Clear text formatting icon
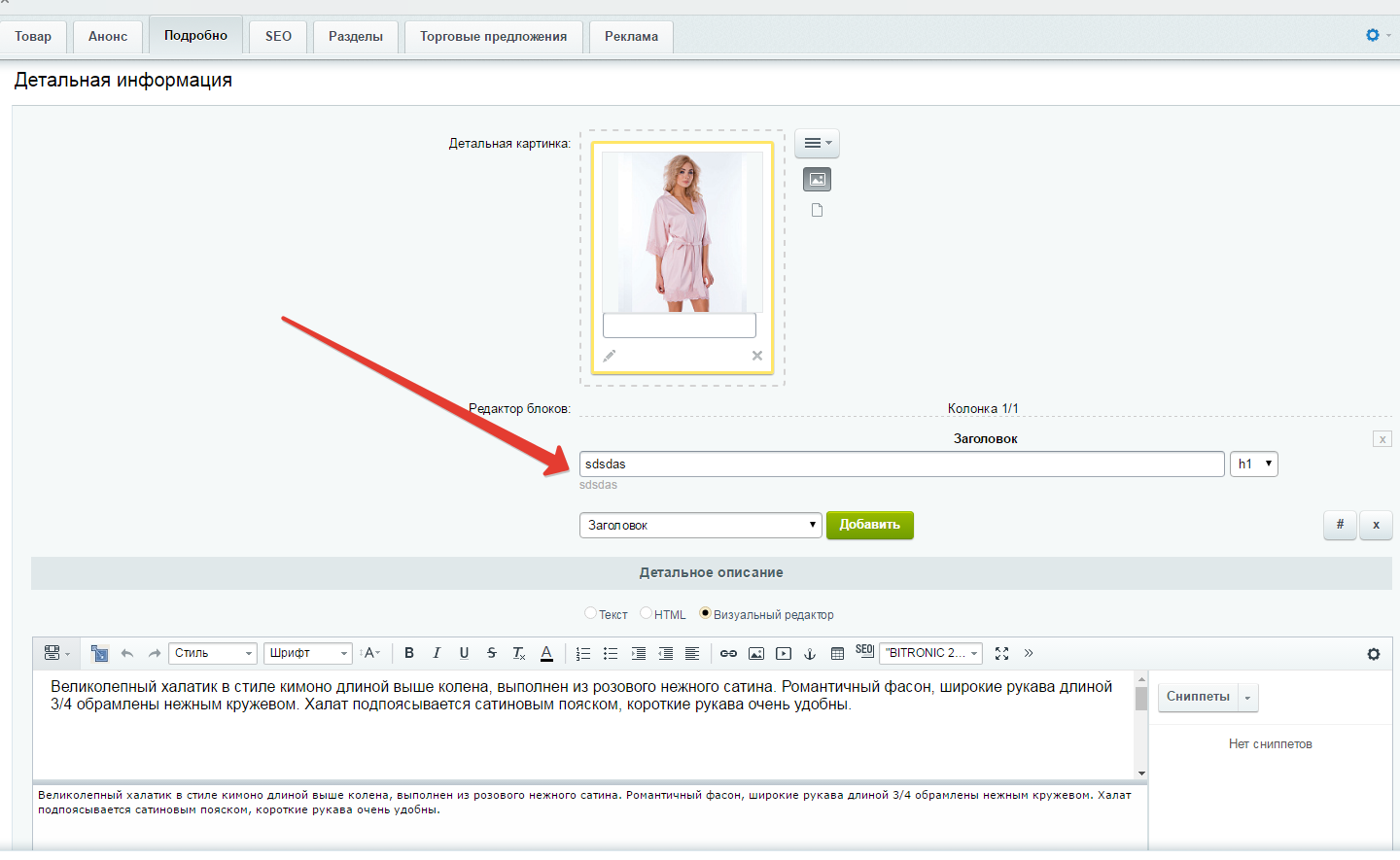1400x860 pixels. (x=519, y=653)
